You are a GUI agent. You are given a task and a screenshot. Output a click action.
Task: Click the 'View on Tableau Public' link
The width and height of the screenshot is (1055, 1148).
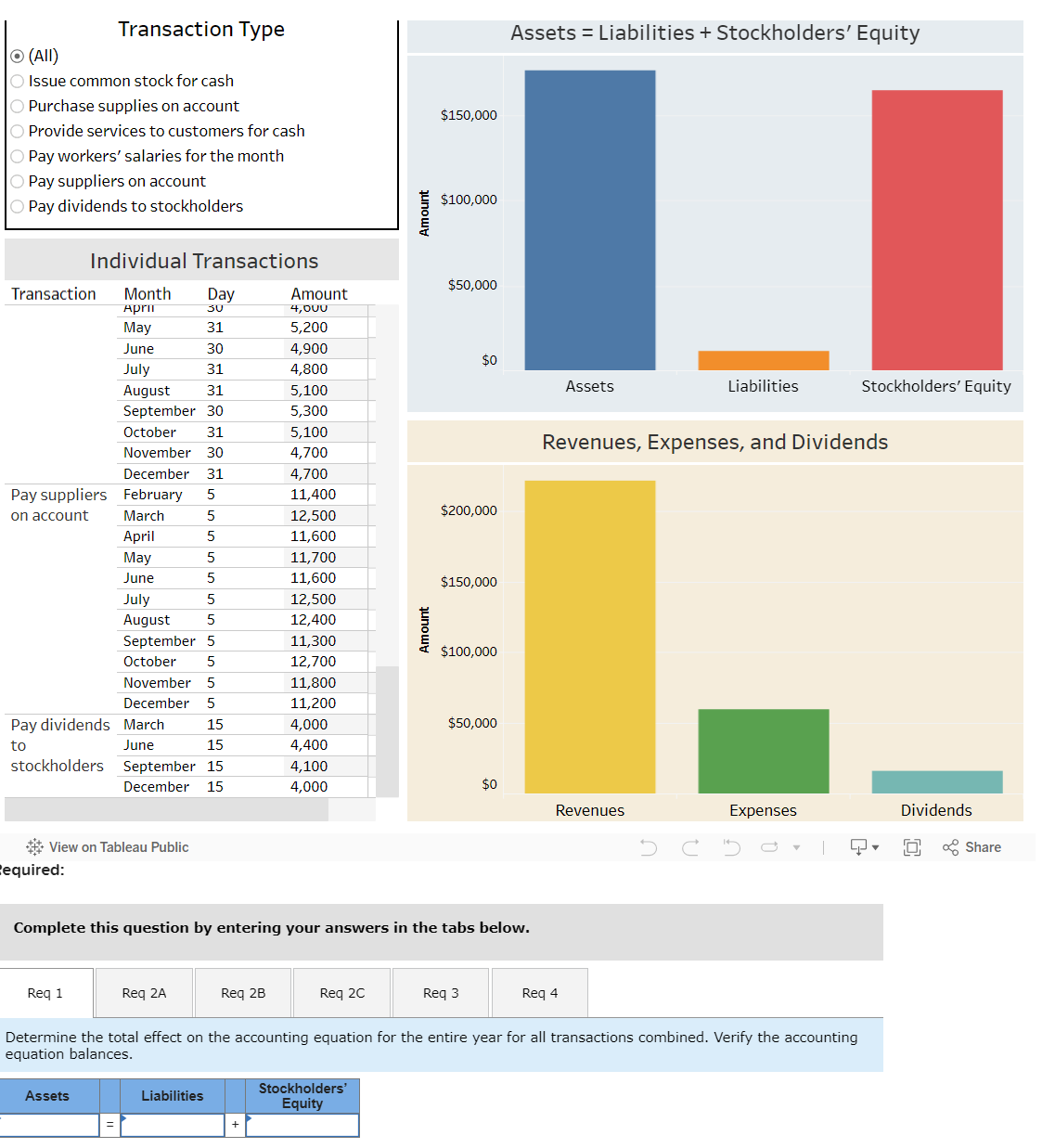click(x=118, y=846)
